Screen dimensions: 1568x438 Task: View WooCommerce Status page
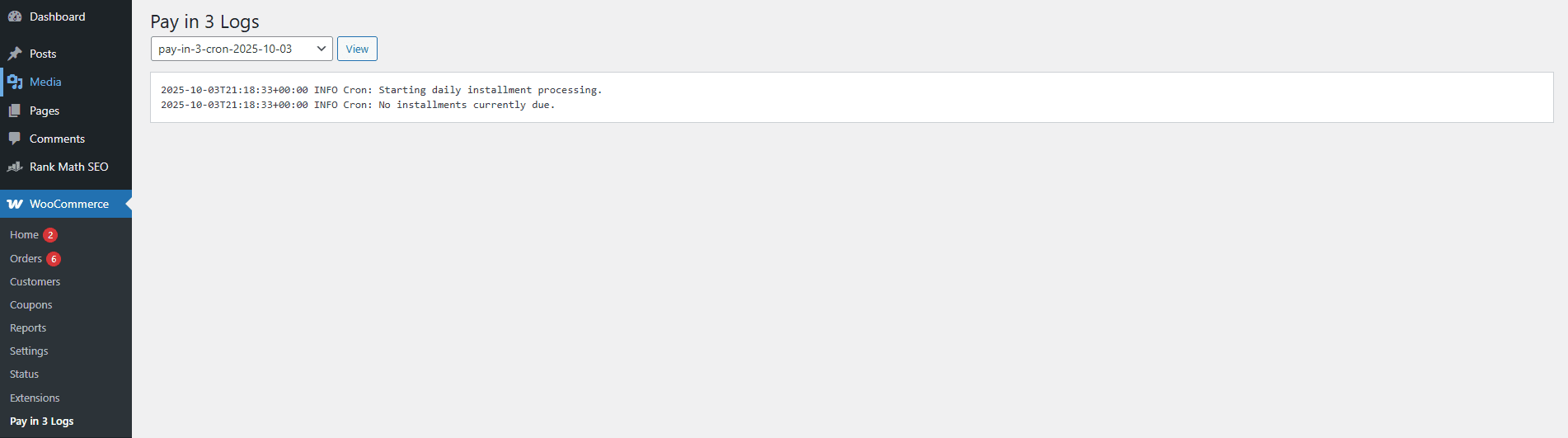24,374
